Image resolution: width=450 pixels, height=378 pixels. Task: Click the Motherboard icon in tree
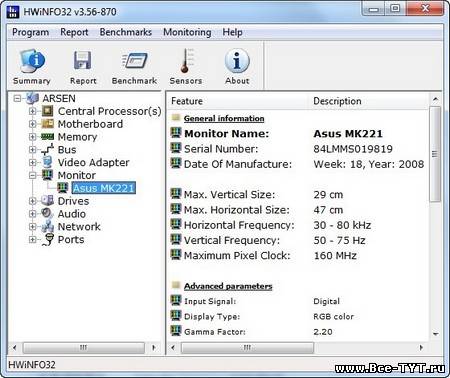48,124
